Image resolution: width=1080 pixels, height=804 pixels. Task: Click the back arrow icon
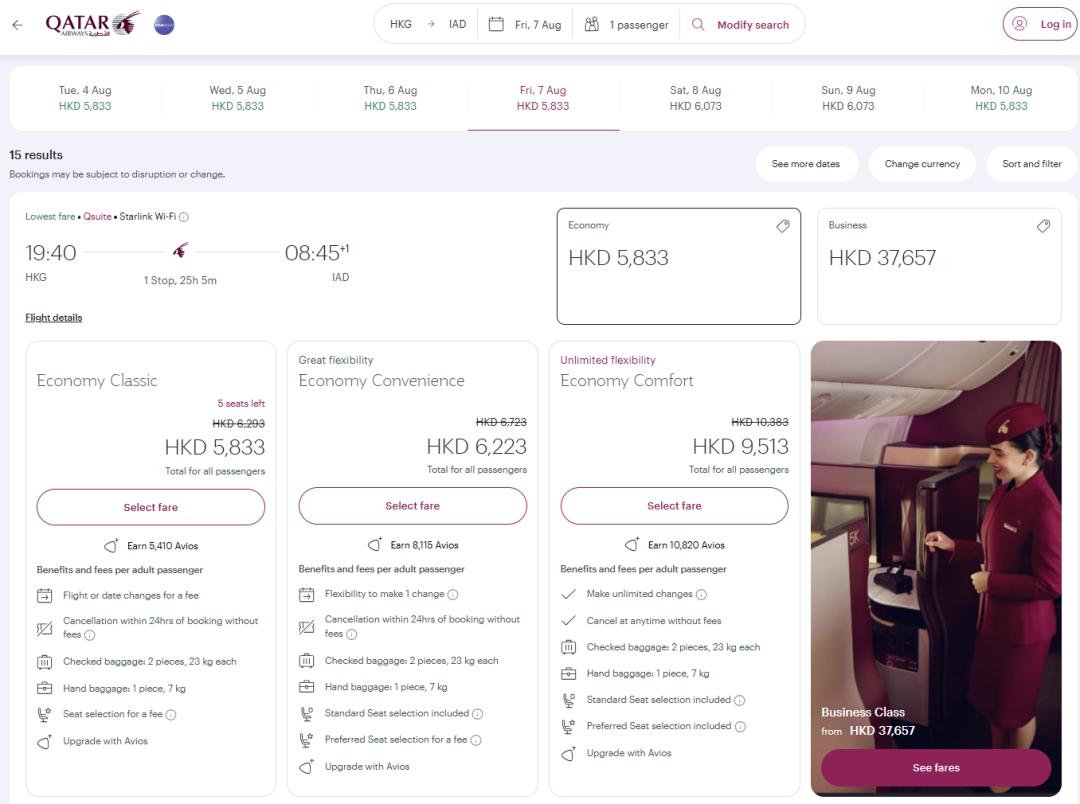pyautogui.click(x=17, y=25)
